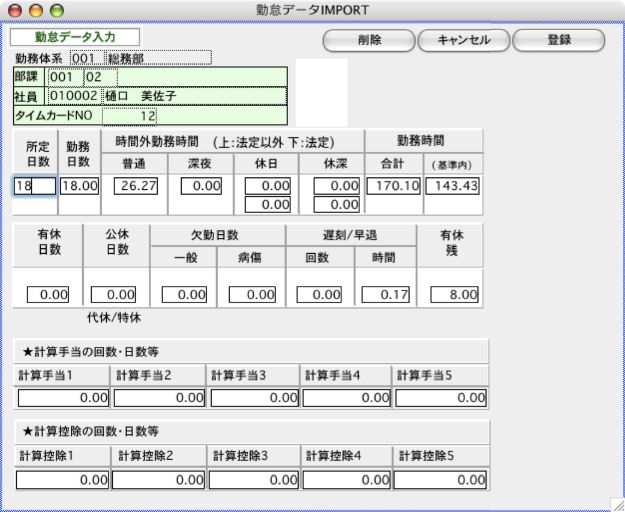Select the タイムカードNO field

point(130,116)
